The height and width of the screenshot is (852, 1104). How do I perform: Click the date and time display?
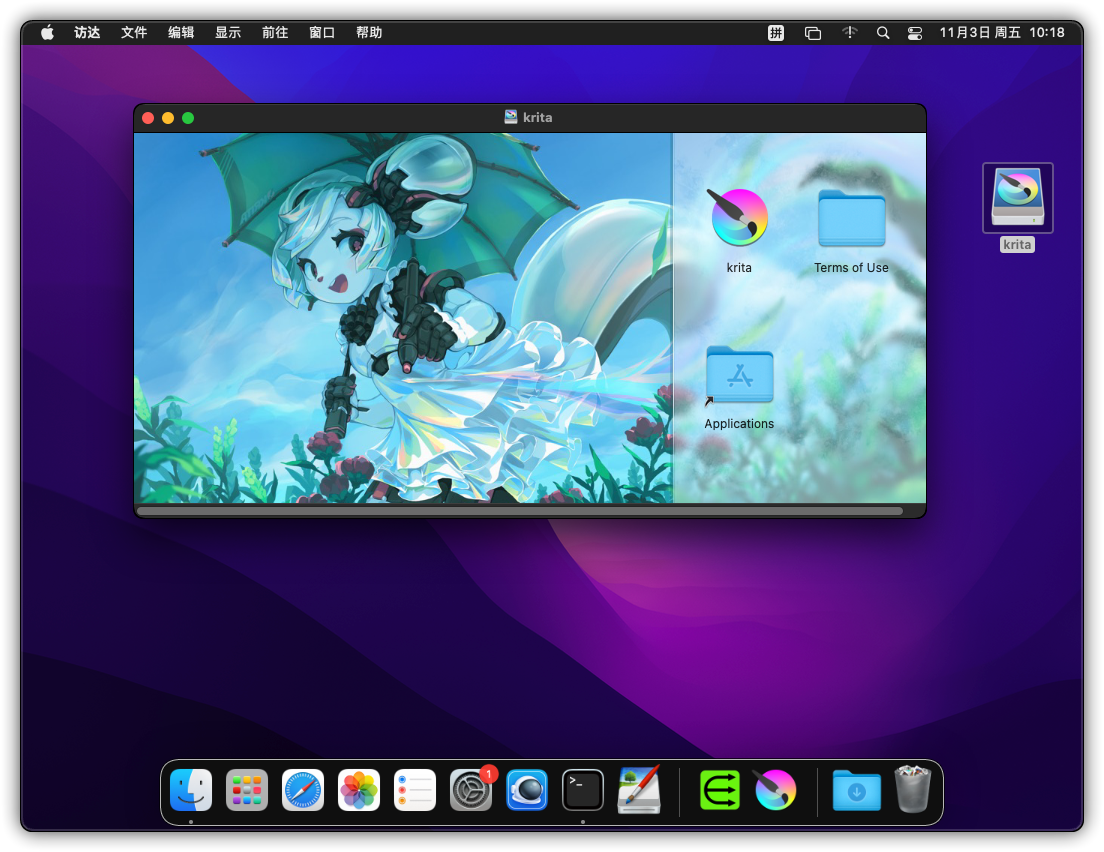tap(1002, 32)
